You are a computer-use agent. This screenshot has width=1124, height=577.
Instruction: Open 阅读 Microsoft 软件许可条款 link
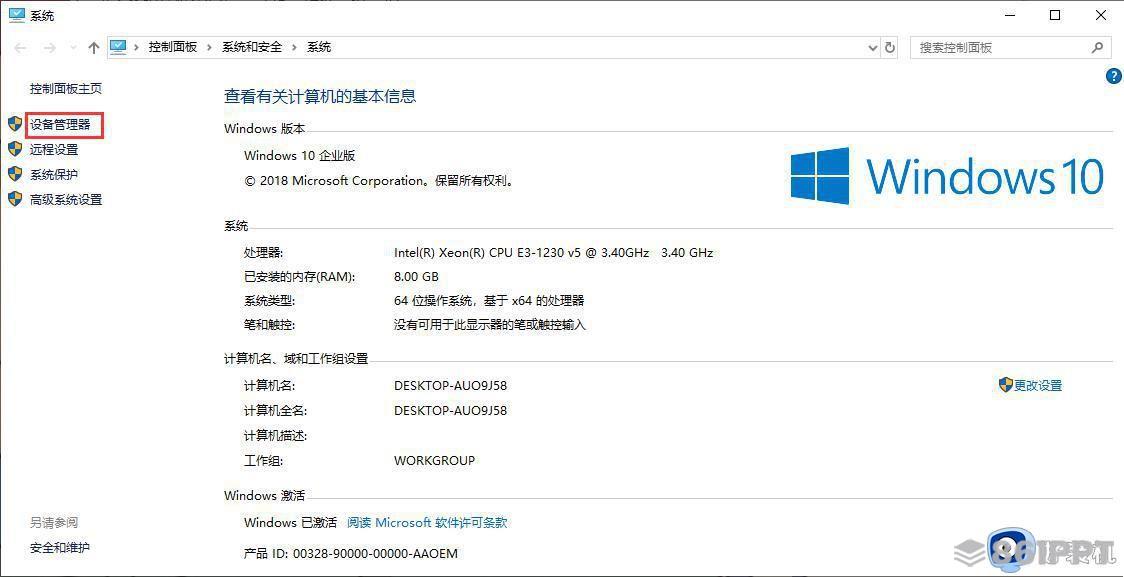427,522
